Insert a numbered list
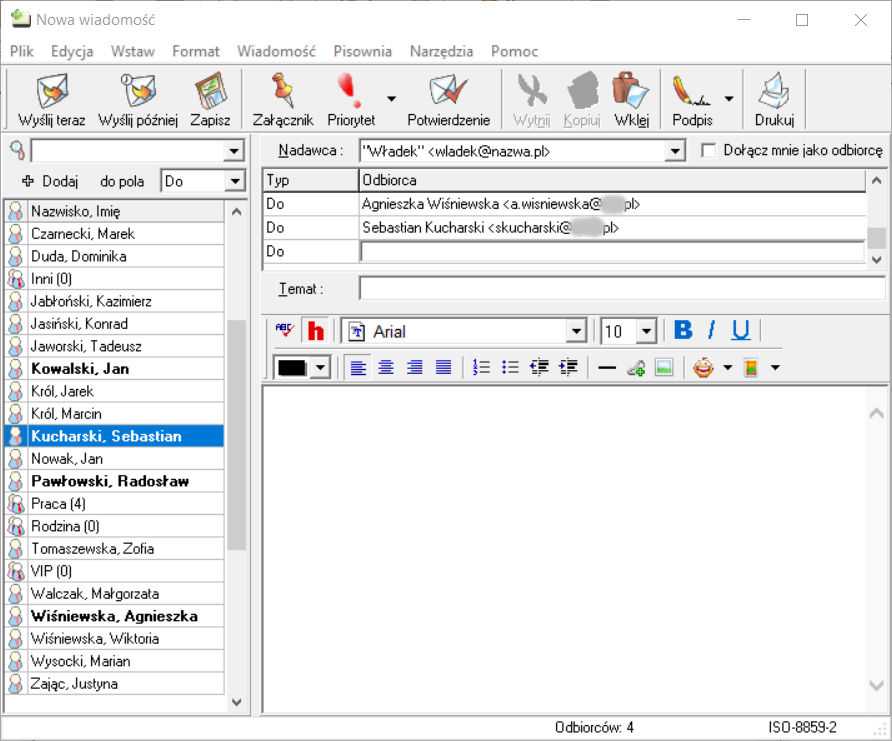Image resolution: width=892 pixels, height=741 pixels. point(481,367)
